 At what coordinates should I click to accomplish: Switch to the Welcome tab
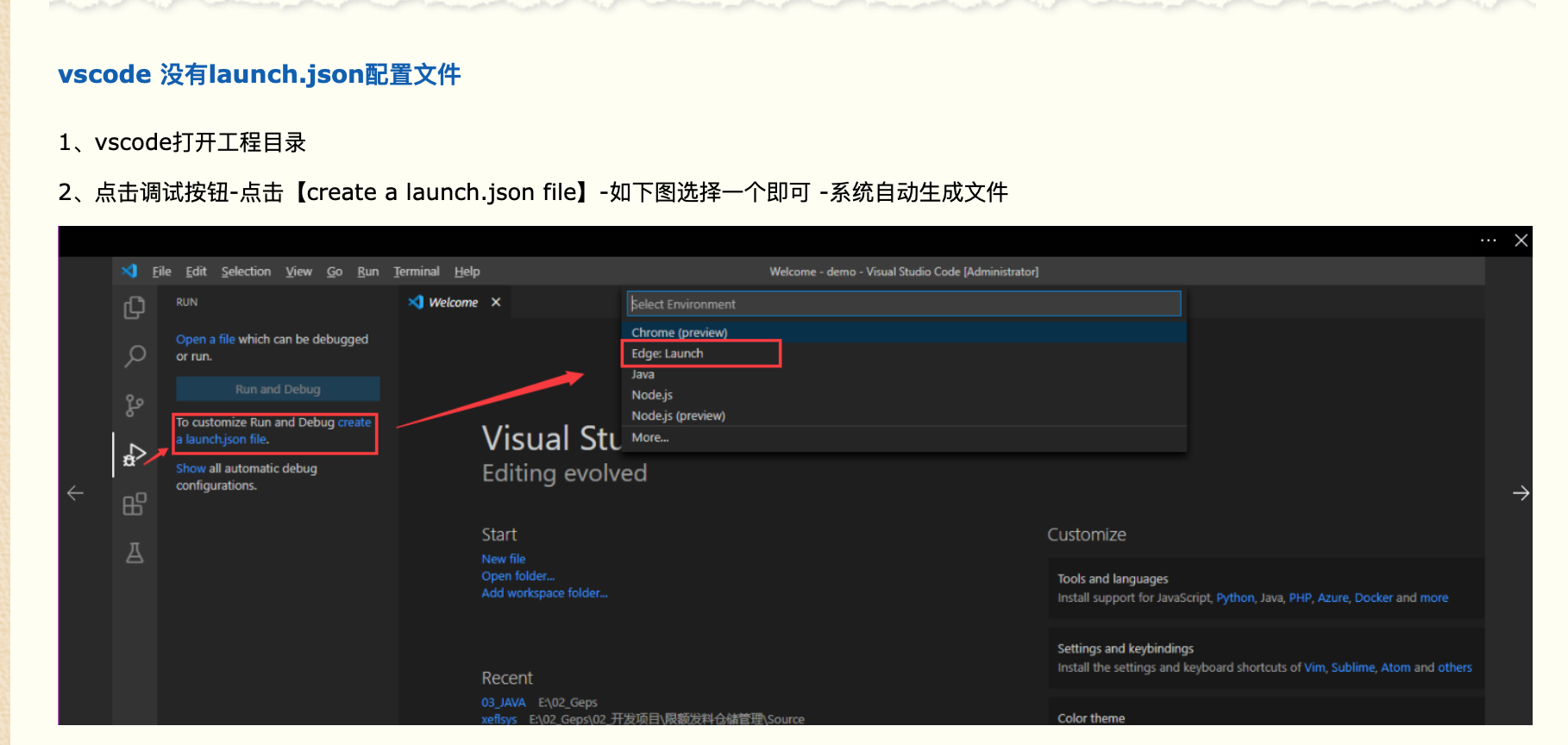click(x=454, y=303)
